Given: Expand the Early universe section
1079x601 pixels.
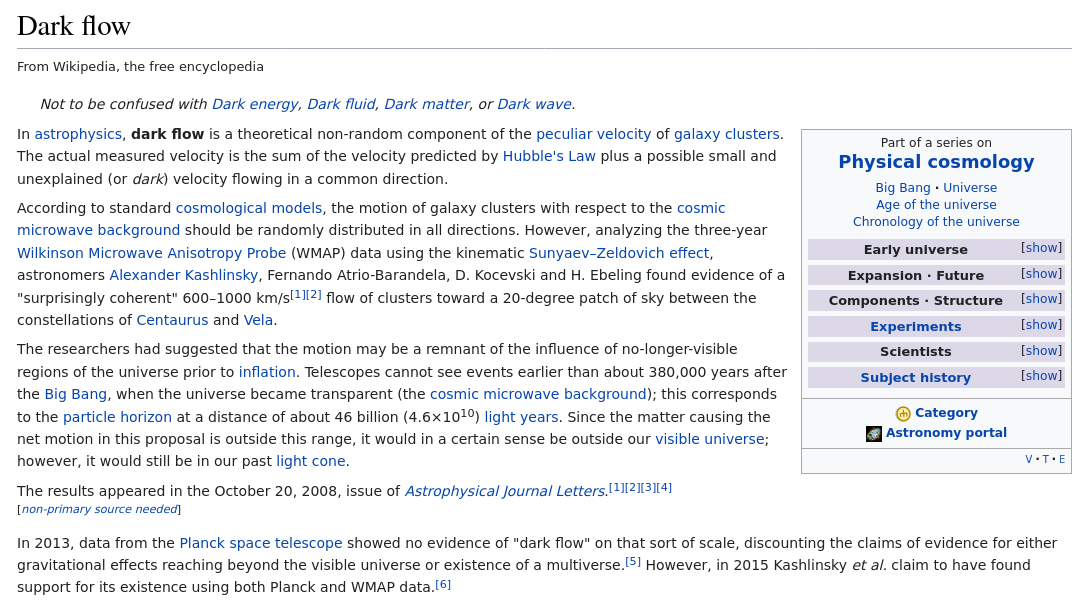Looking at the screenshot, I should point(1041,248).
